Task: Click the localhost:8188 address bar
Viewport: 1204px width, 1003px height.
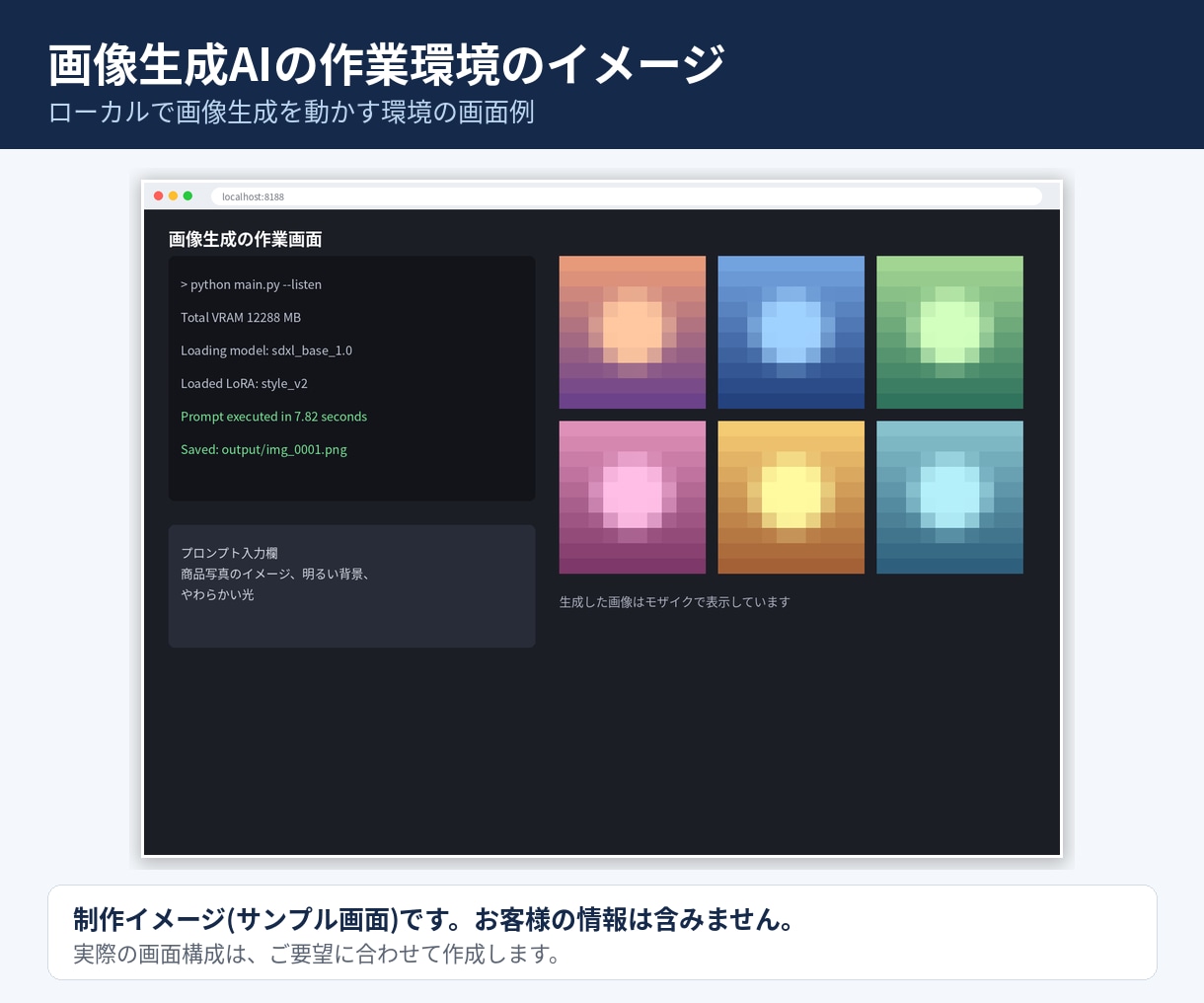Action: point(626,196)
